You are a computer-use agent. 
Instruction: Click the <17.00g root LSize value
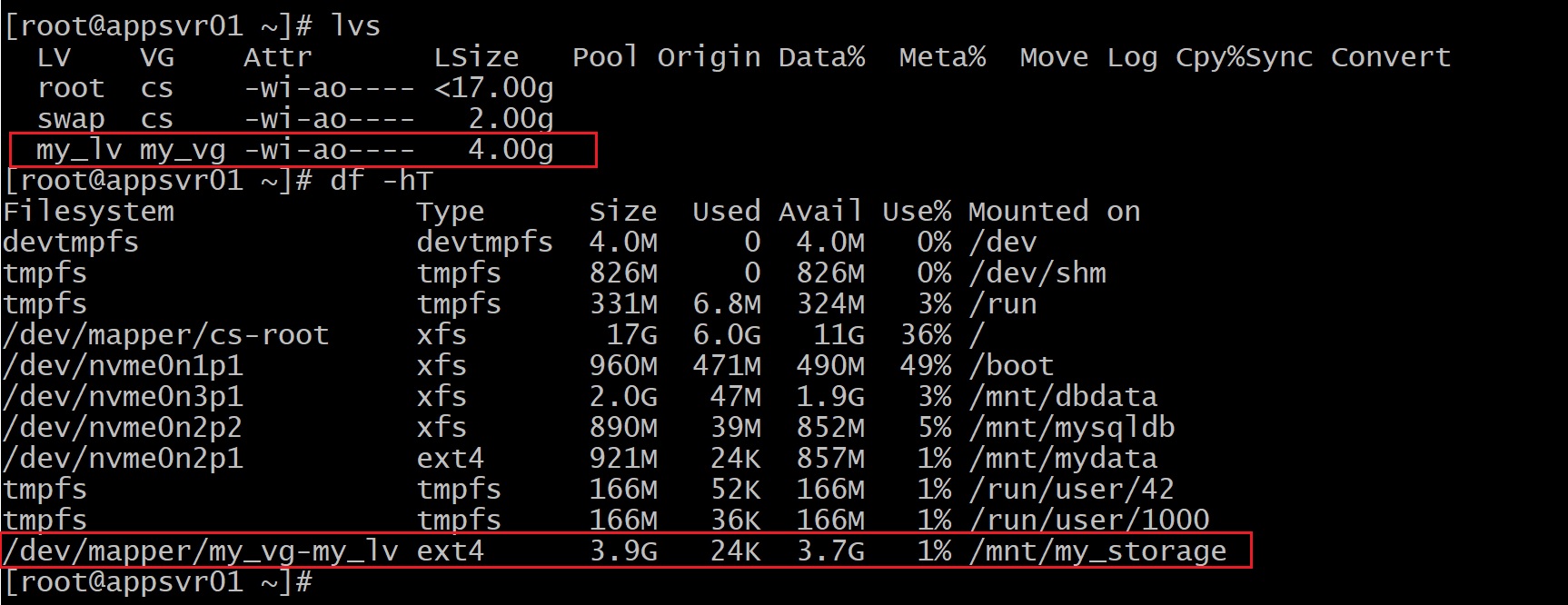click(493, 88)
